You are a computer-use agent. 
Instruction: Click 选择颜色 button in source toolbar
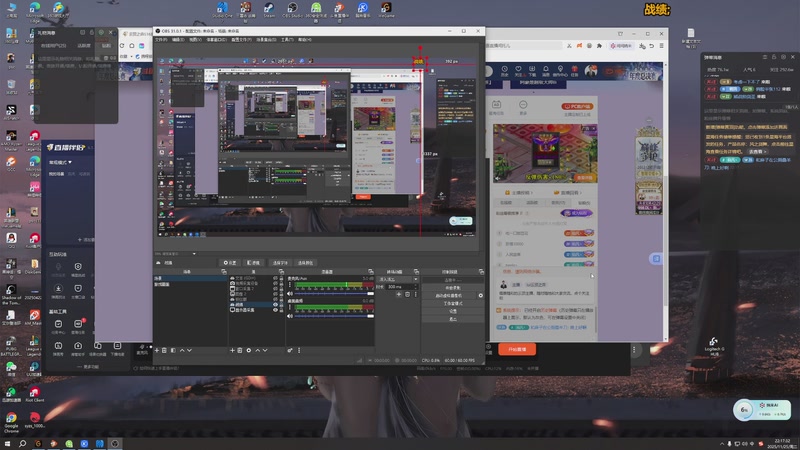click(x=305, y=263)
